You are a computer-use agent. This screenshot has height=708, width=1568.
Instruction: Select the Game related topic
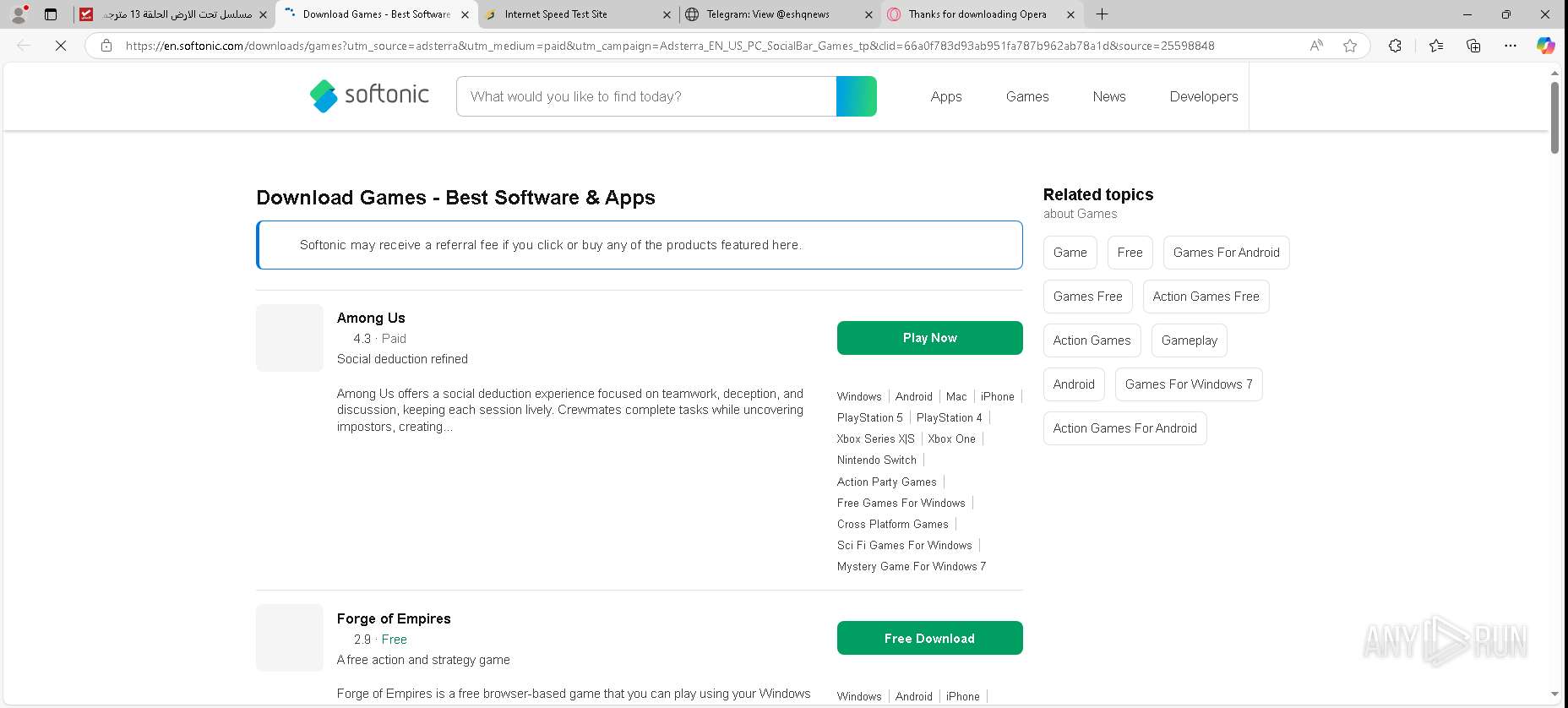coord(1070,253)
